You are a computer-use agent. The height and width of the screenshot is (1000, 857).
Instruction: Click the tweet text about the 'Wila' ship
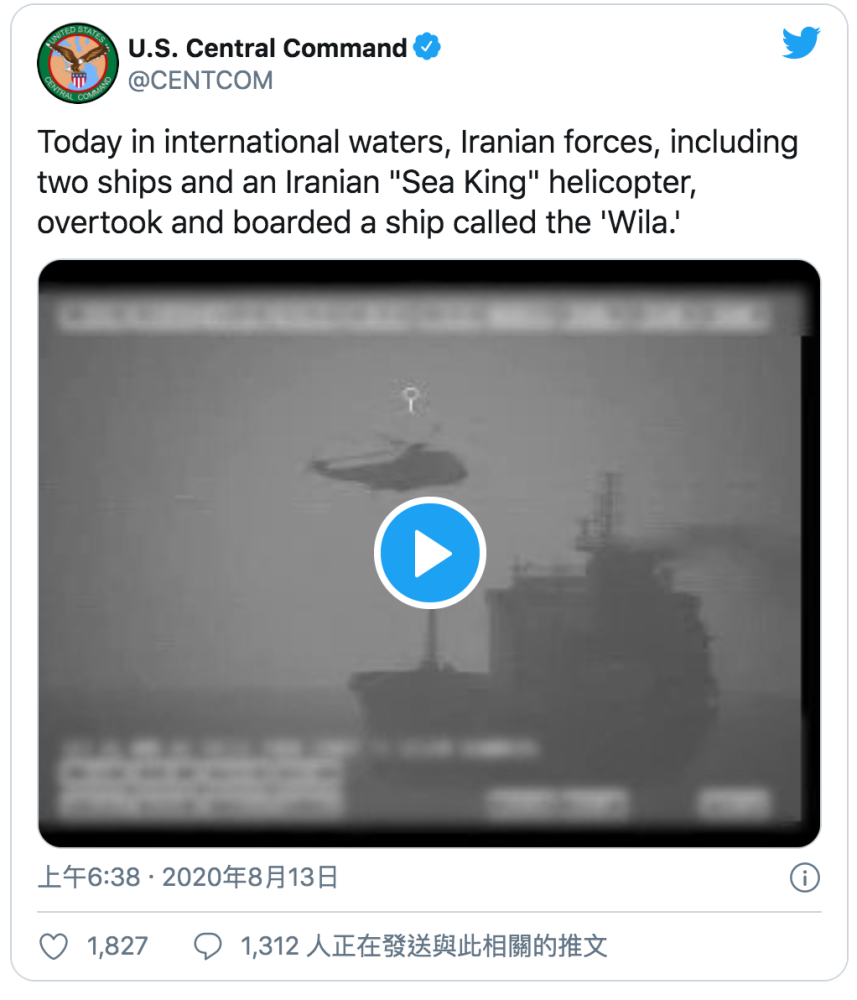(418, 182)
